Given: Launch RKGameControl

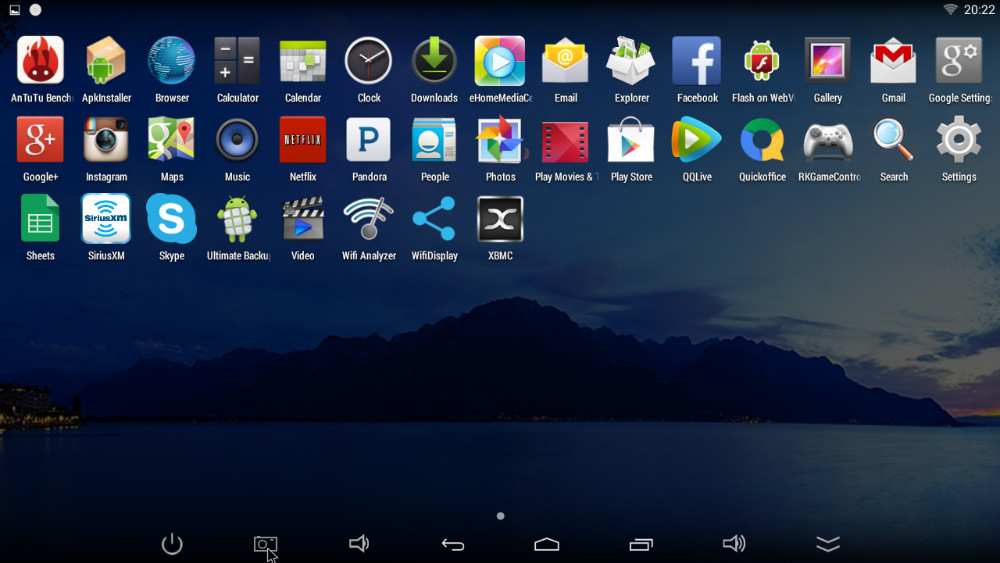Looking at the screenshot, I should pyautogui.click(x=828, y=141).
